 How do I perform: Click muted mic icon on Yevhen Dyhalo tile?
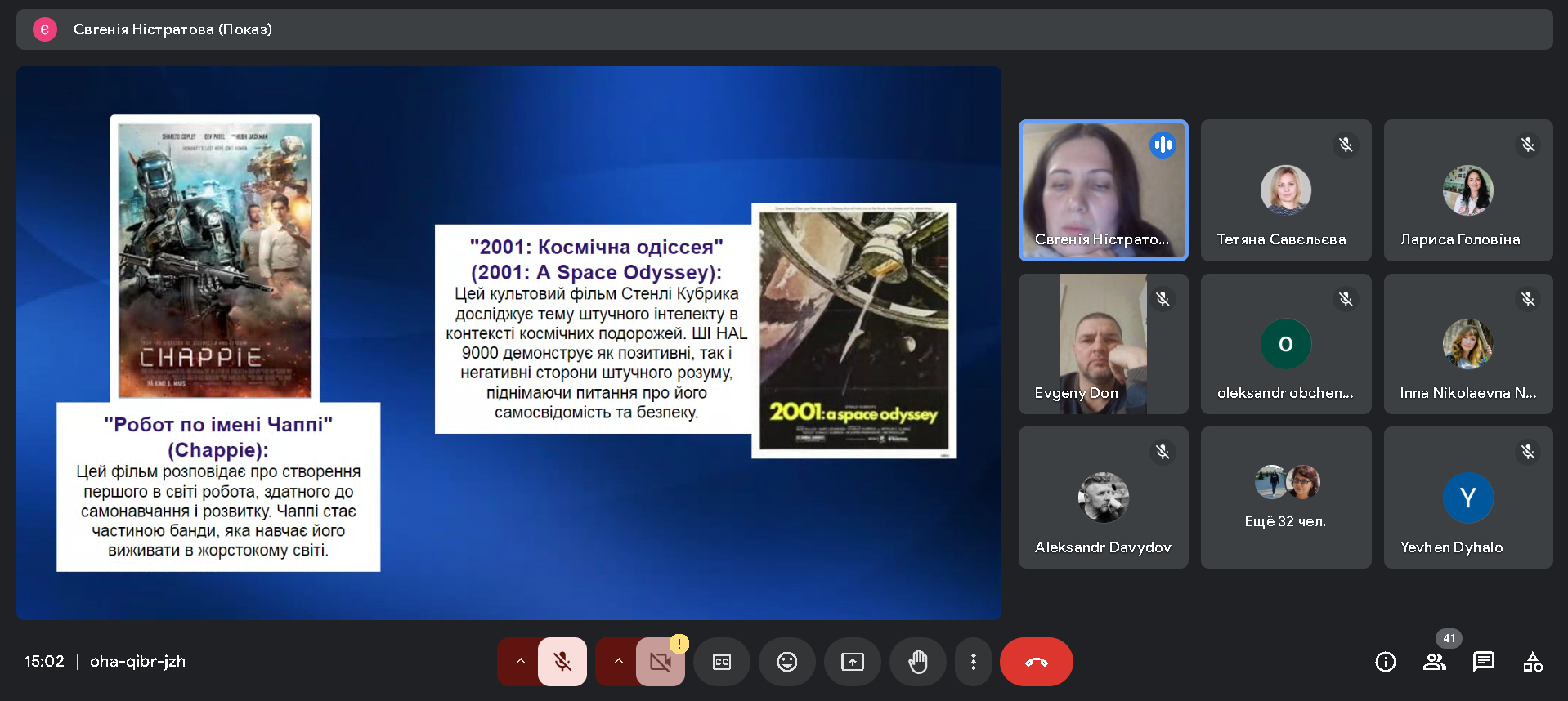coord(1528,452)
